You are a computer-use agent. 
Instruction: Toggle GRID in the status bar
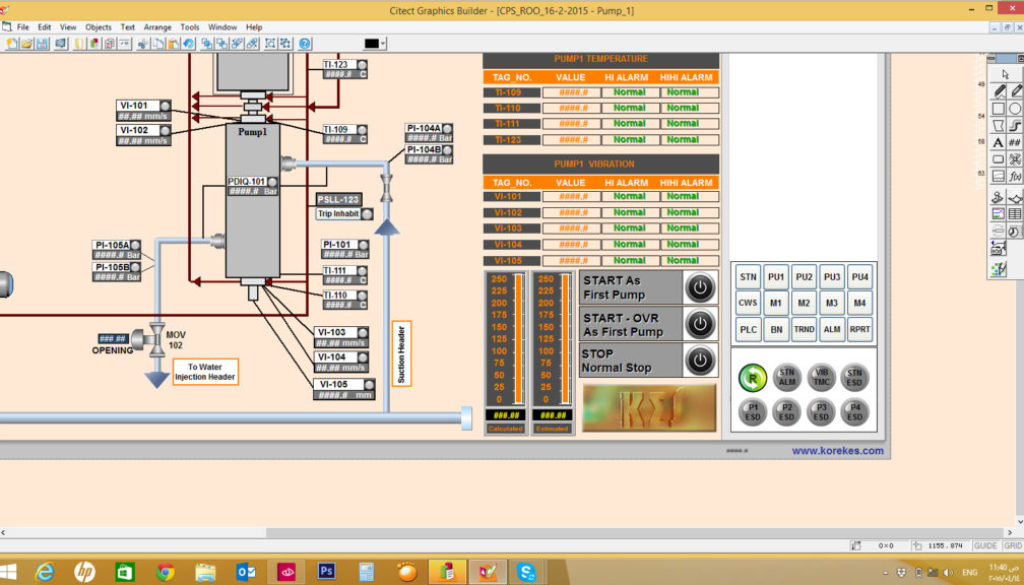coord(1013,546)
